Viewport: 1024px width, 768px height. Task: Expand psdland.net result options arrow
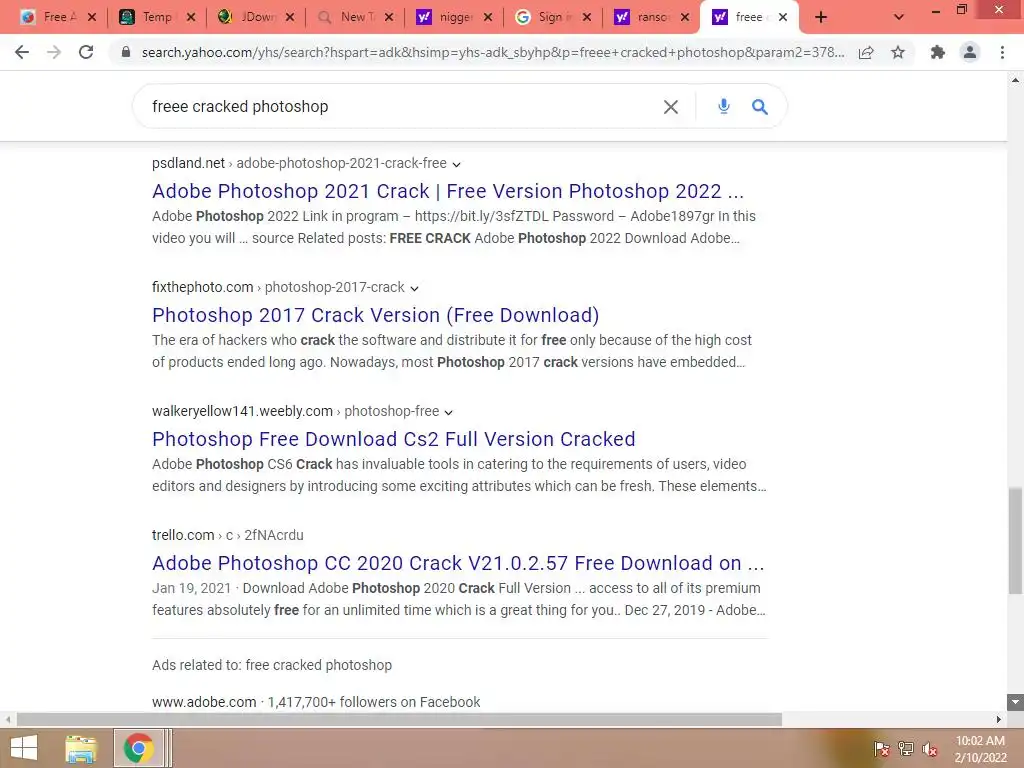[x=456, y=164]
